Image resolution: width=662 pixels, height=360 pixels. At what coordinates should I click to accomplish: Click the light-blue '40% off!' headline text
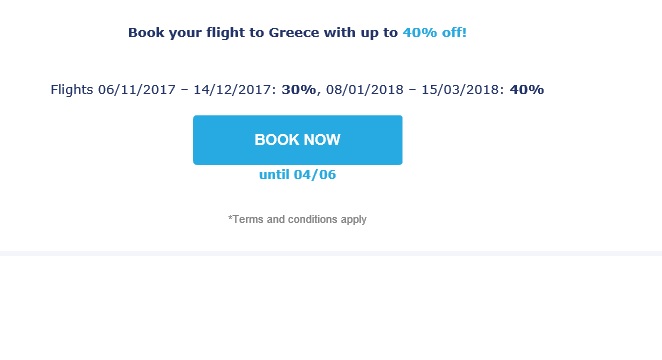coord(434,32)
